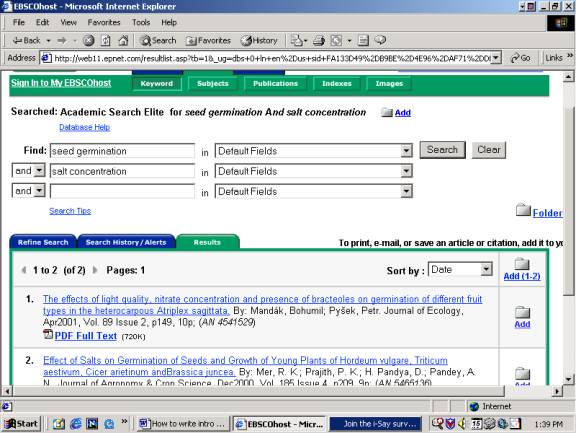Screen dimensions: 576x433
Task: Open the Sort by Date dropdown
Action: click(460, 270)
